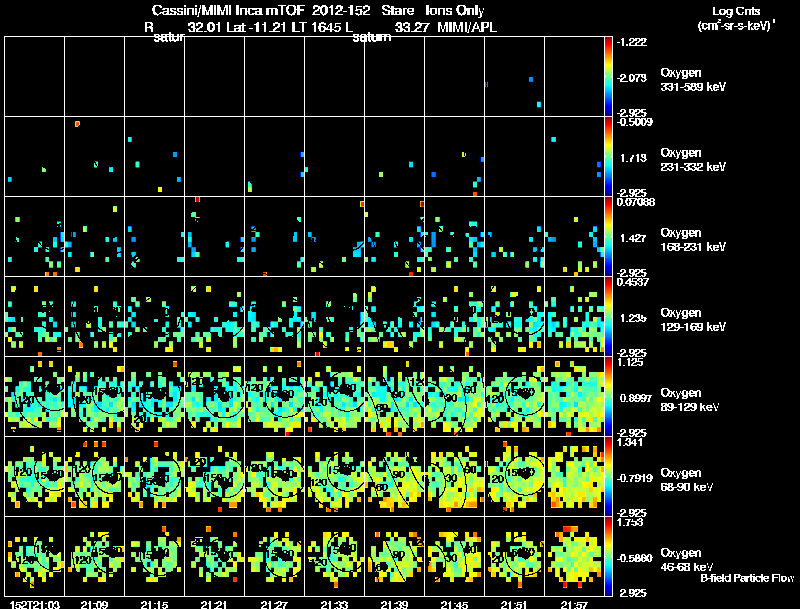800x609 pixels.
Task: Click the B-field Particle Flow caption
Action: click(747, 578)
